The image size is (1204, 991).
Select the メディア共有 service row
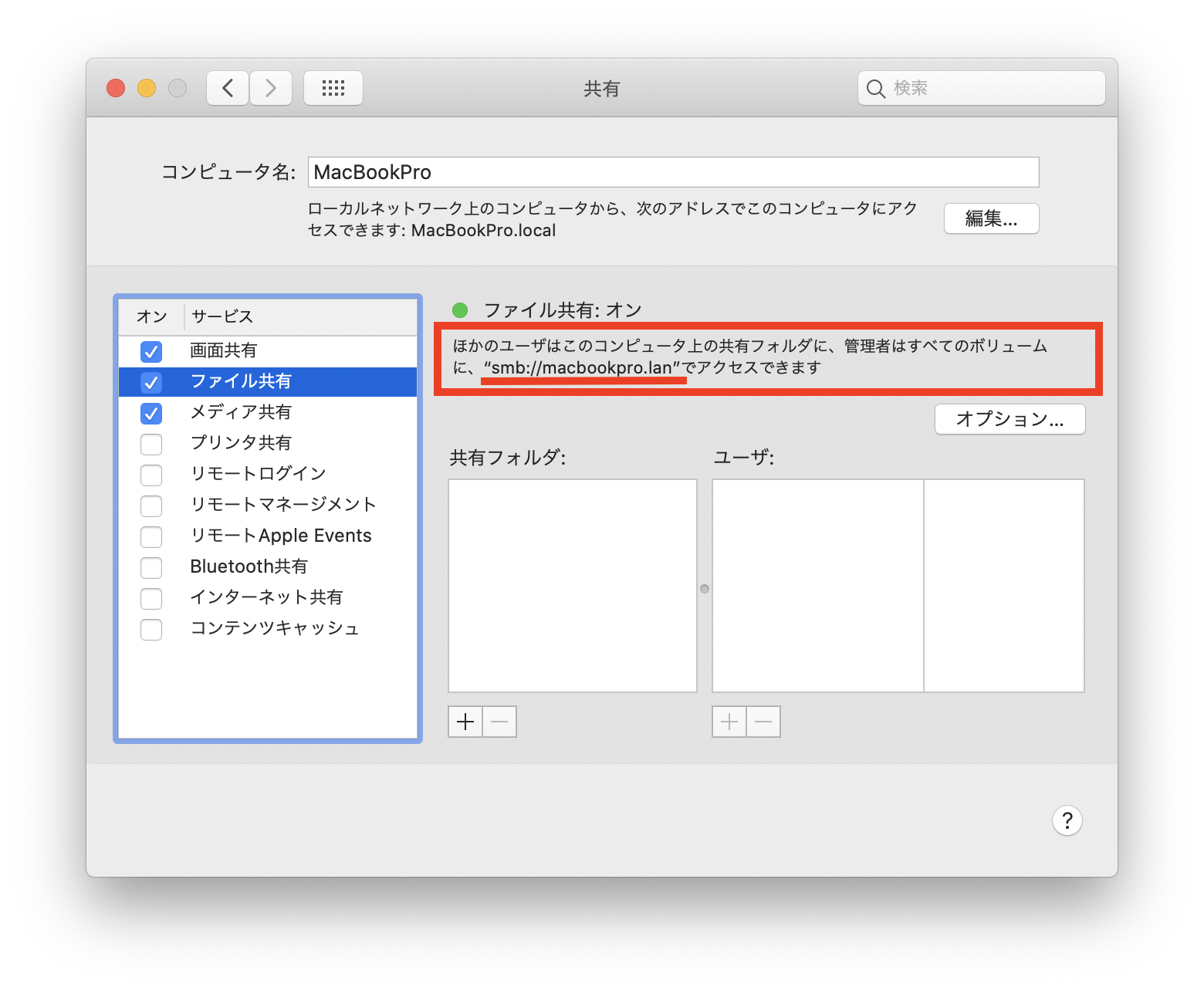click(x=268, y=413)
